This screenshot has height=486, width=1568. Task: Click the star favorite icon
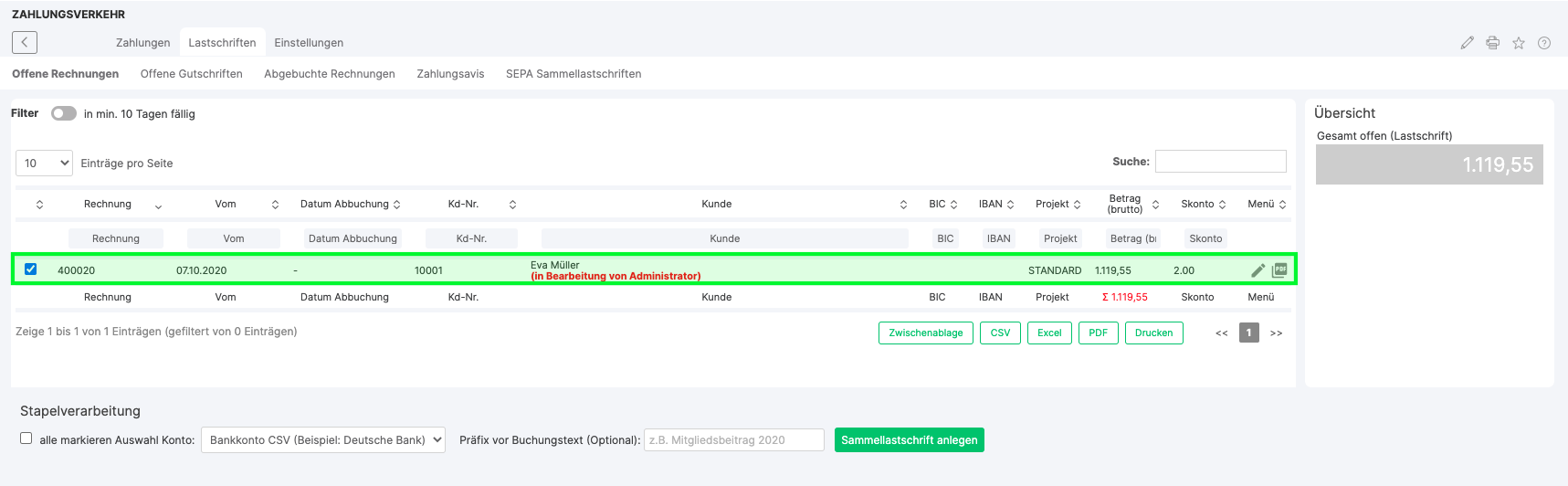point(1518,43)
